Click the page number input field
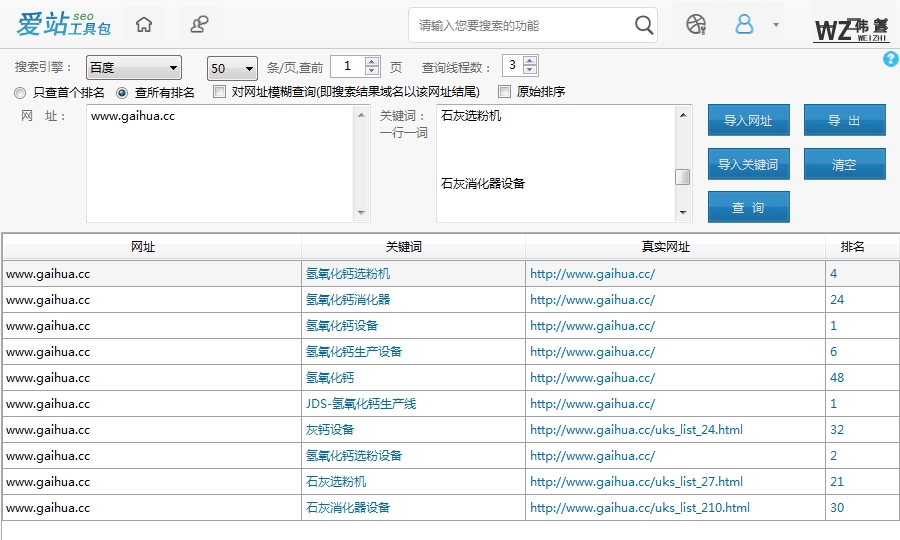The width and height of the screenshot is (900, 540). tap(348, 67)
